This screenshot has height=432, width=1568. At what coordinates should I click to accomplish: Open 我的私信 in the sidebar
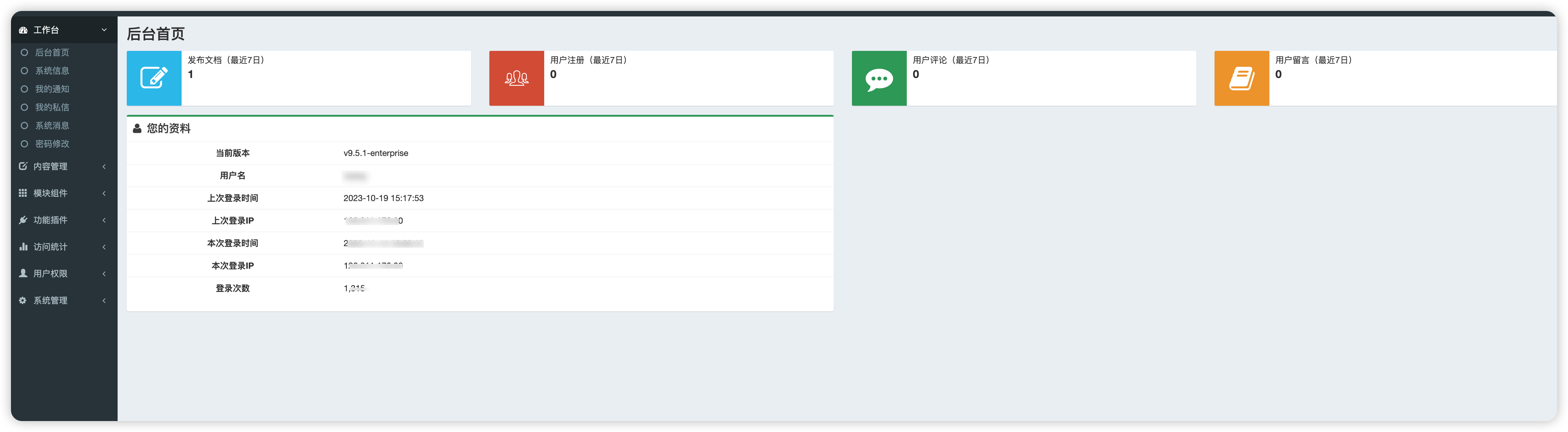point(52,108)
